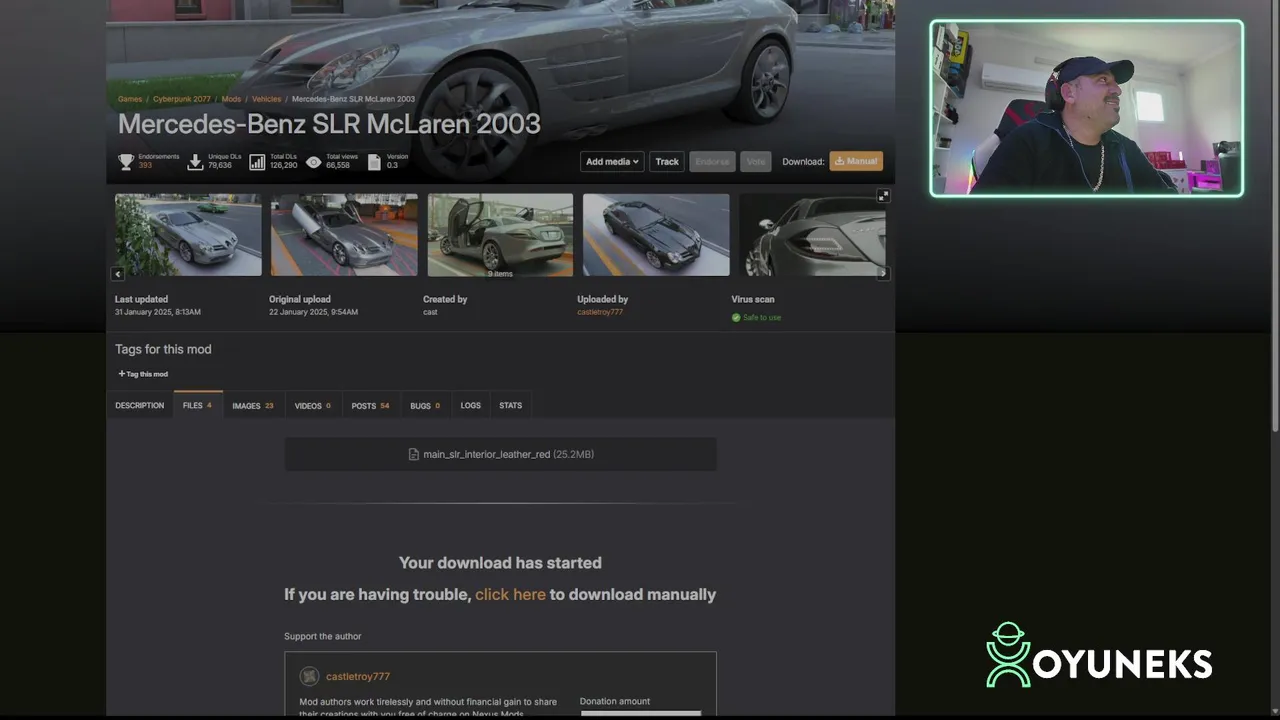The width and height of the screenshot is (1280, 720).
Task: Open the Videos tab
Action: pyautogui.click(x=313, y=405)
